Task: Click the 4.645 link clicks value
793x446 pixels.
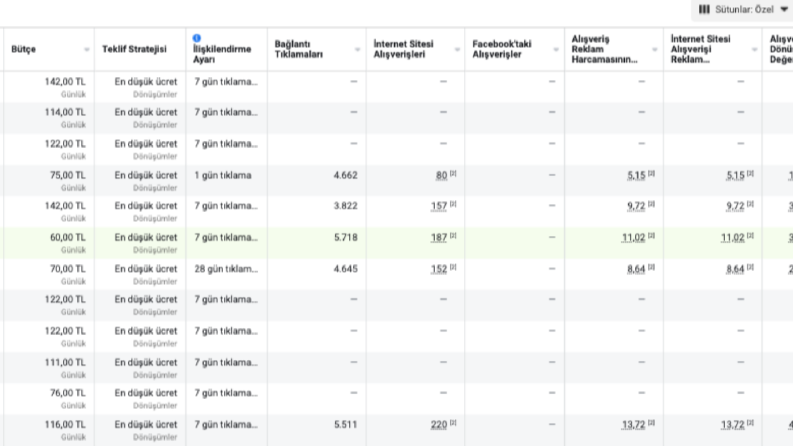Action: pos(345,269)
